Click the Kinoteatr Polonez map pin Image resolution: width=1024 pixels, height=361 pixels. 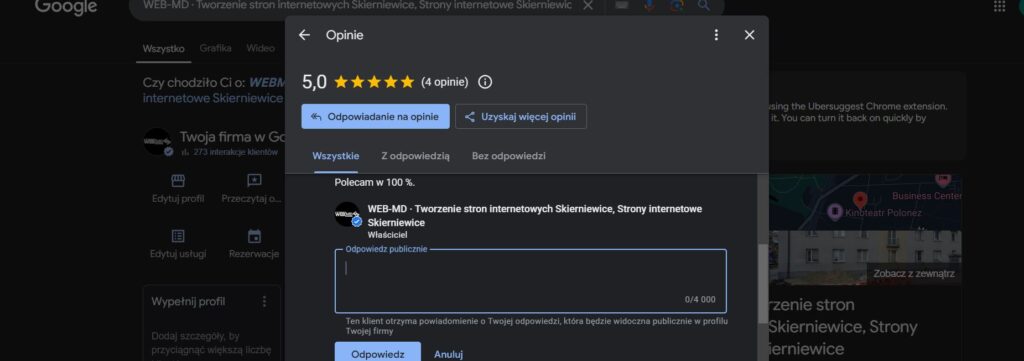835,212
